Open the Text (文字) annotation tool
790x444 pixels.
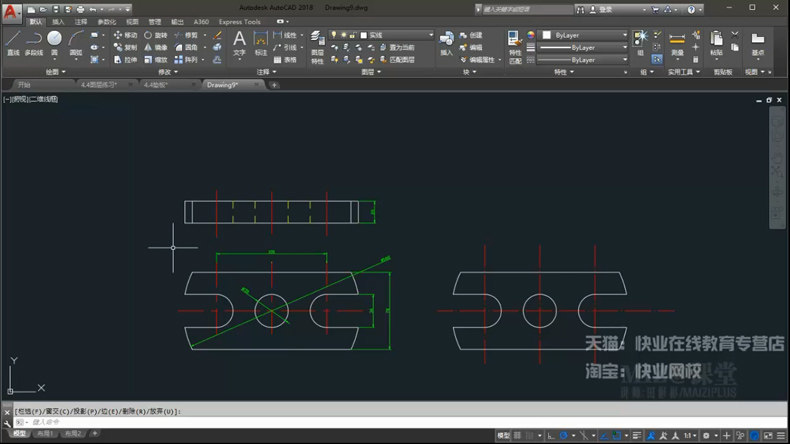[x=239, y=42]
